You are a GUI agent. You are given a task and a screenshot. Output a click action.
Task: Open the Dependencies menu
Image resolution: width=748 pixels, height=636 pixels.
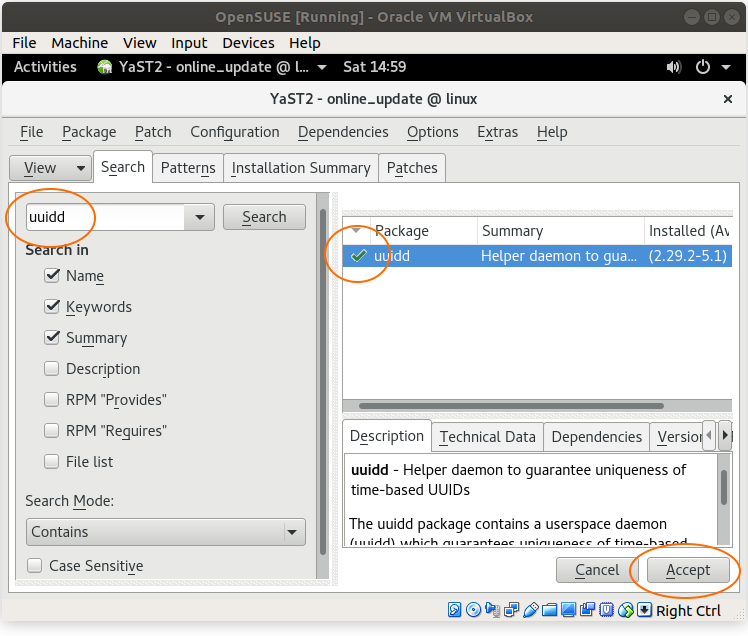point(343,132)
